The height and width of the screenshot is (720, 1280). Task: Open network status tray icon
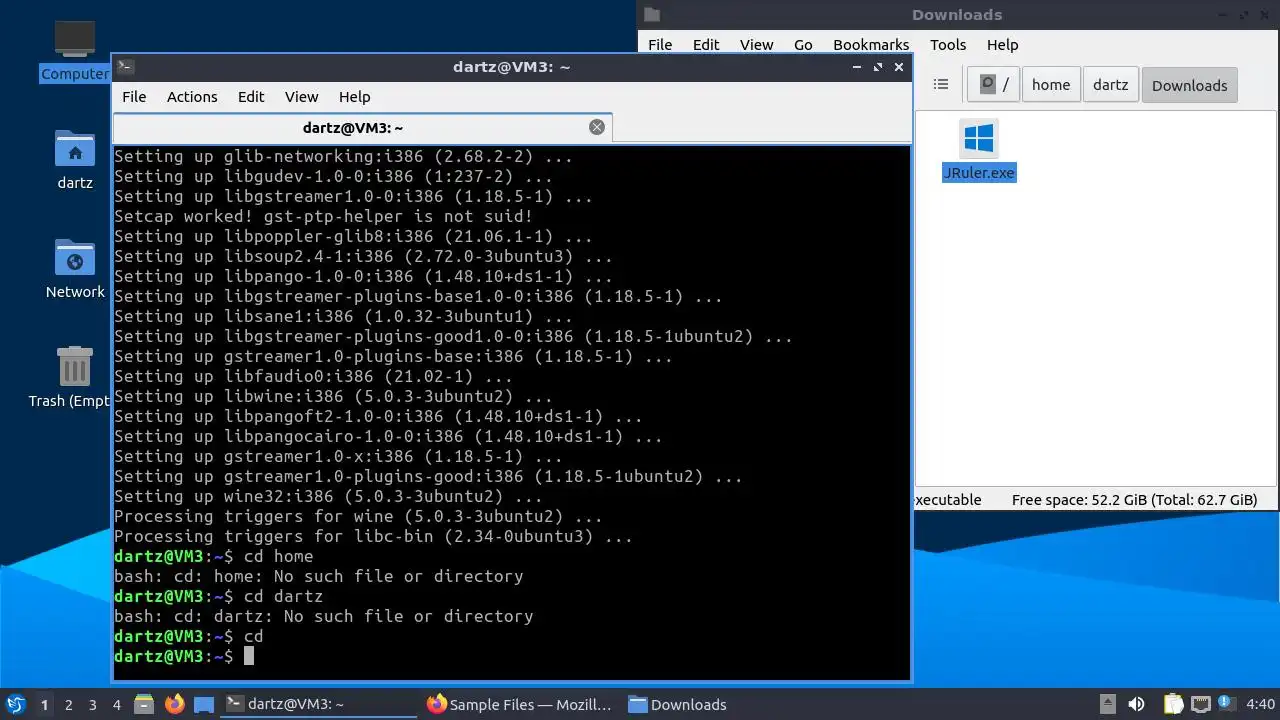coord(1200,704)
